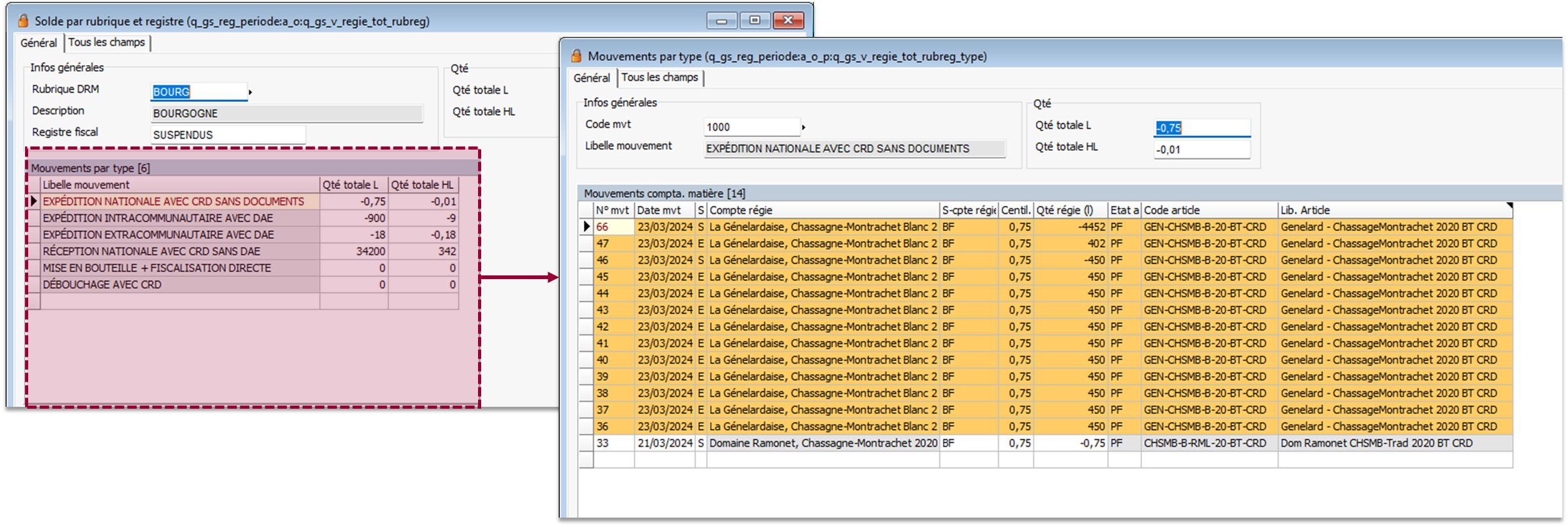Open the Rubrique DRM lookup arrow
The image size is (1568, 527).
click(x=250, y=93)
